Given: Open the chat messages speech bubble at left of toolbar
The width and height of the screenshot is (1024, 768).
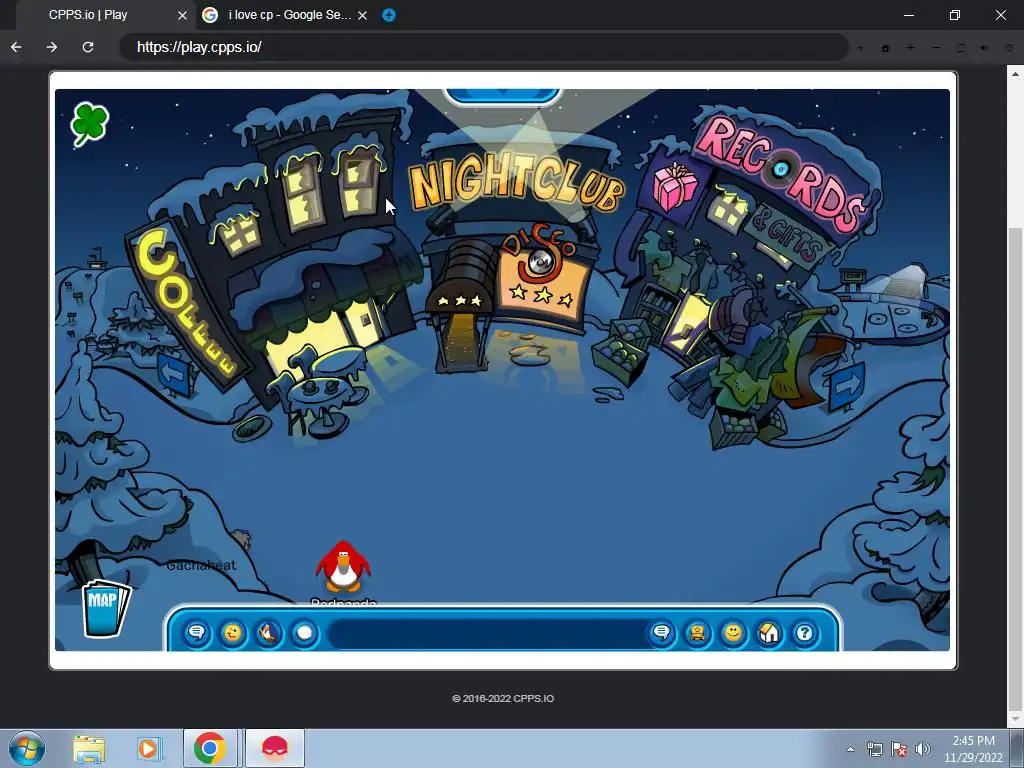Looking at the screenshot, I should 197,633.
